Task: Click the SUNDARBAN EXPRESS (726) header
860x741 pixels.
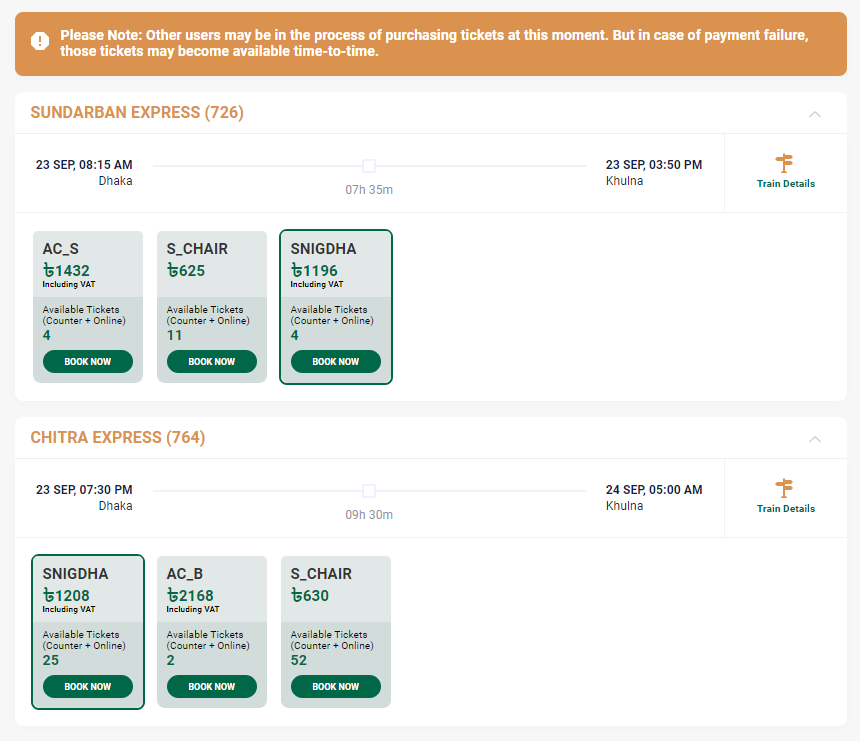Action: (137, 112)
